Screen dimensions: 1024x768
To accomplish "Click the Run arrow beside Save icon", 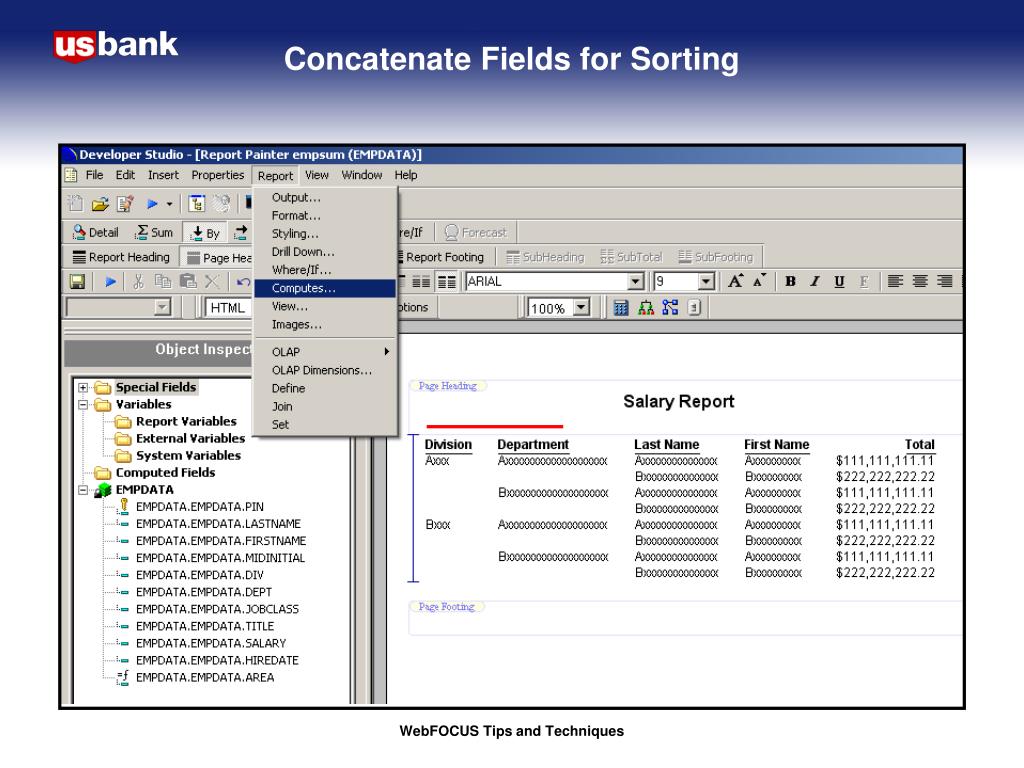I will click(110, 281).
